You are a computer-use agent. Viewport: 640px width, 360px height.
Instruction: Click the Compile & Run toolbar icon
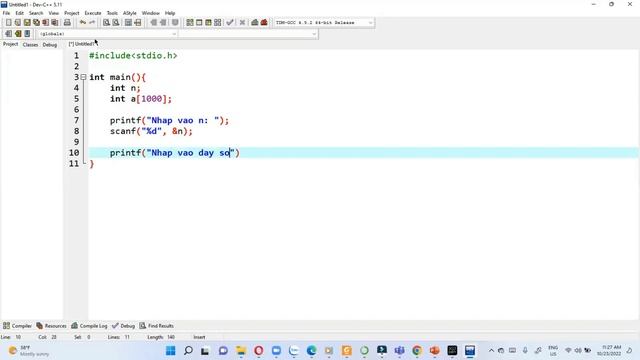208,22
